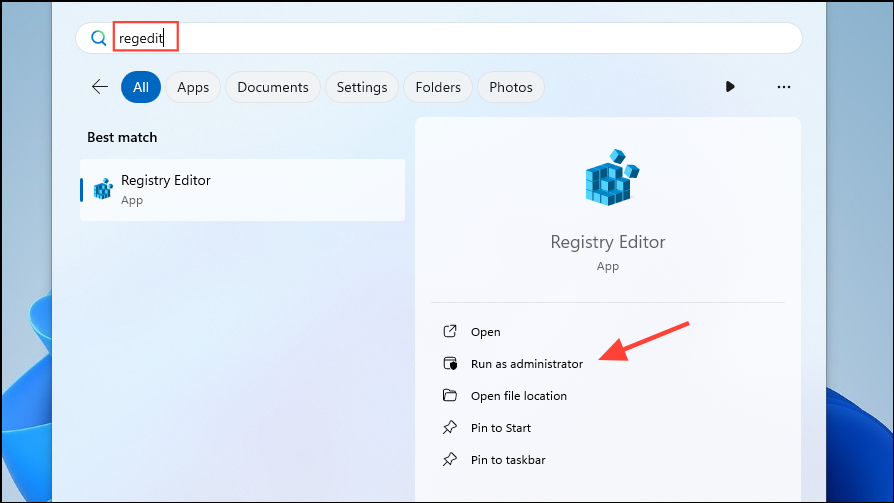Screen dimensions: 894x503
Task: Show more filters with the play arrow
Action: [730, 87]
